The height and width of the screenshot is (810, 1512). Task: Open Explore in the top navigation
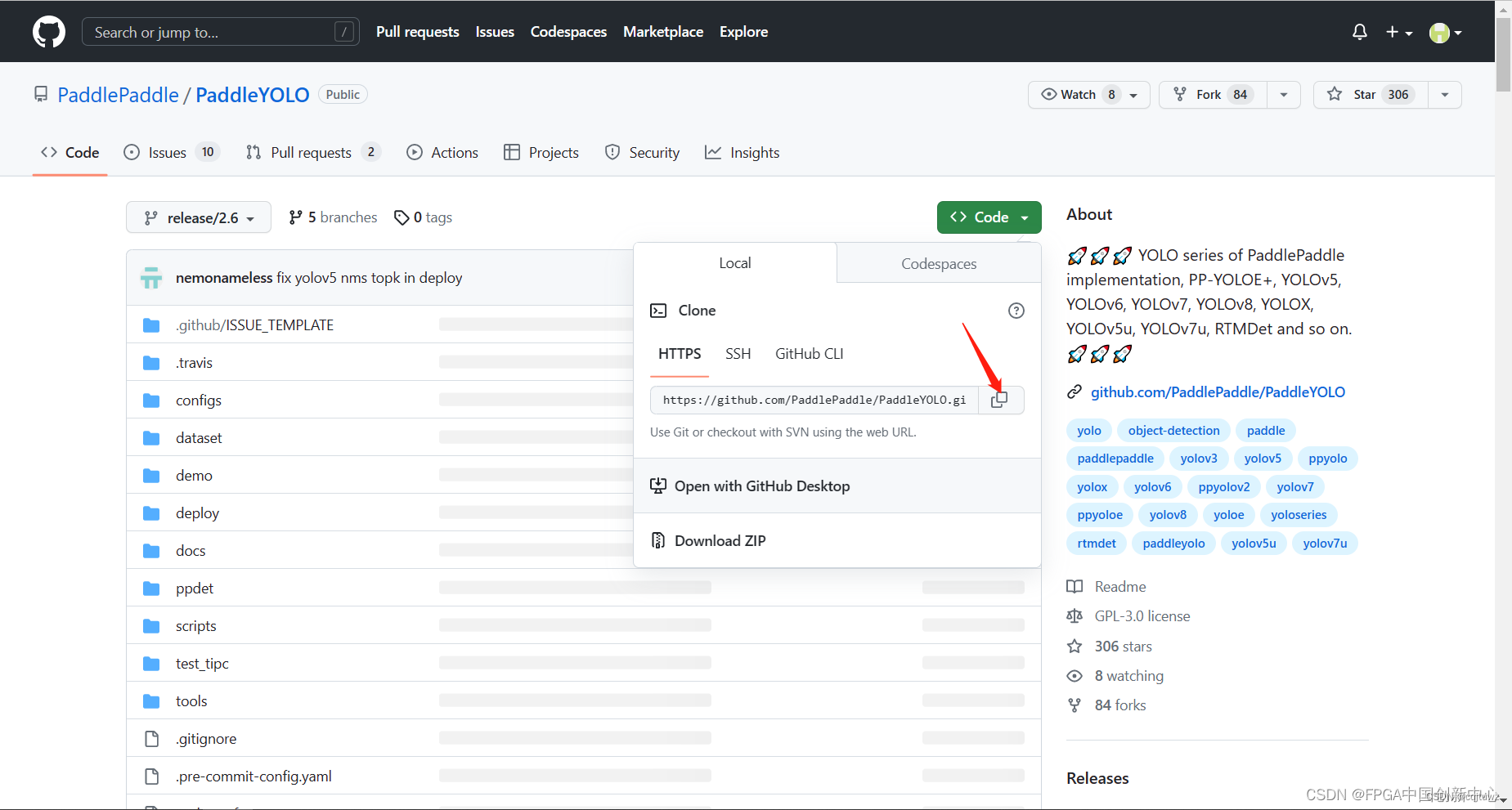coord(743,32)
